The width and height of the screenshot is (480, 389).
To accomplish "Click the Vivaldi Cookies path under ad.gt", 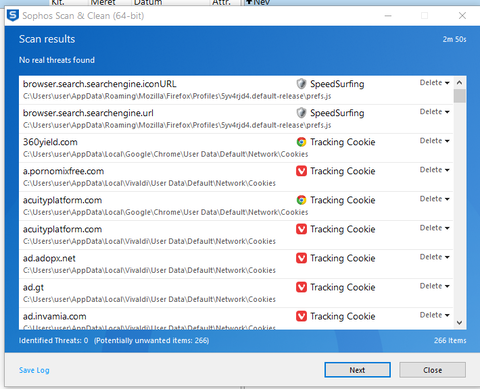I will coord(149,299).
